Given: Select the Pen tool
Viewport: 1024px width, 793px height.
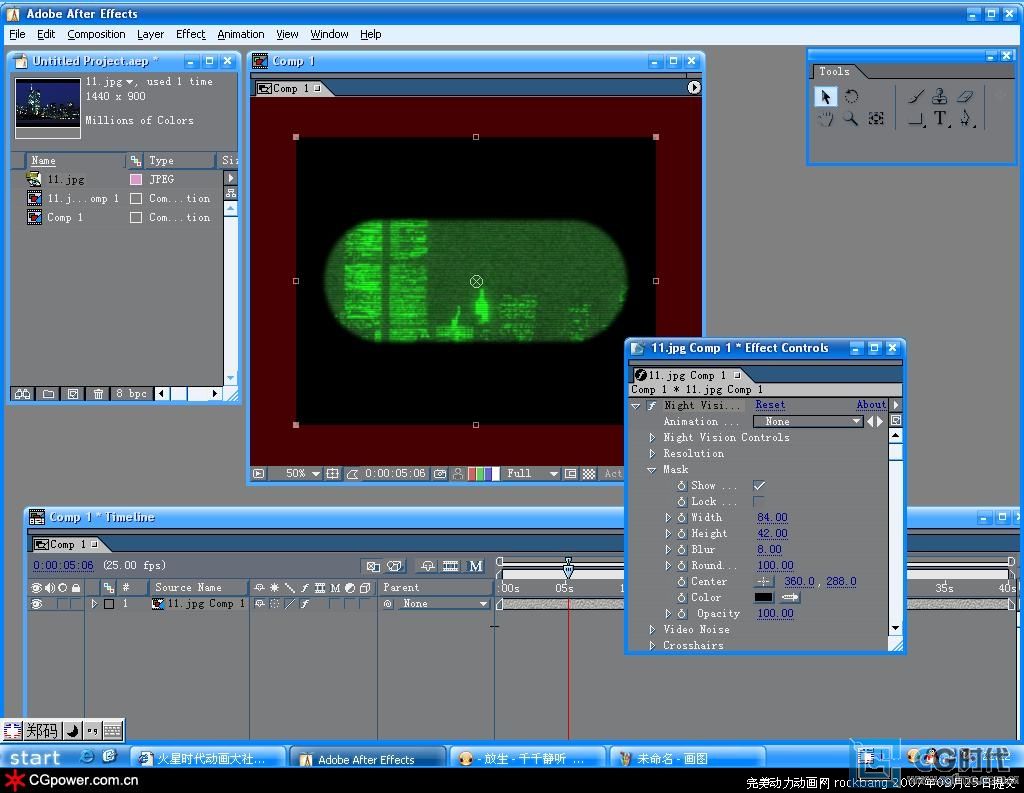Looking at the screenshot, I should pyautogui.click(x=965, y=118).
